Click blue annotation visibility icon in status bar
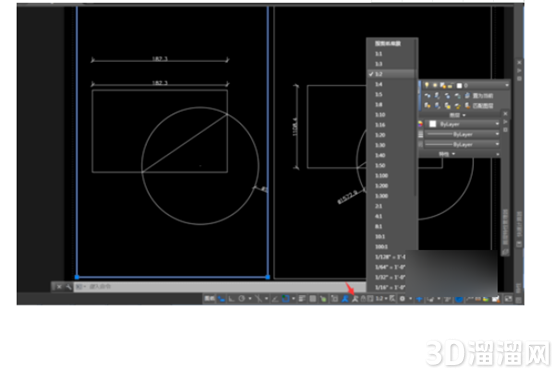Screen dimensions: 554x369 (x=345, y=299)
